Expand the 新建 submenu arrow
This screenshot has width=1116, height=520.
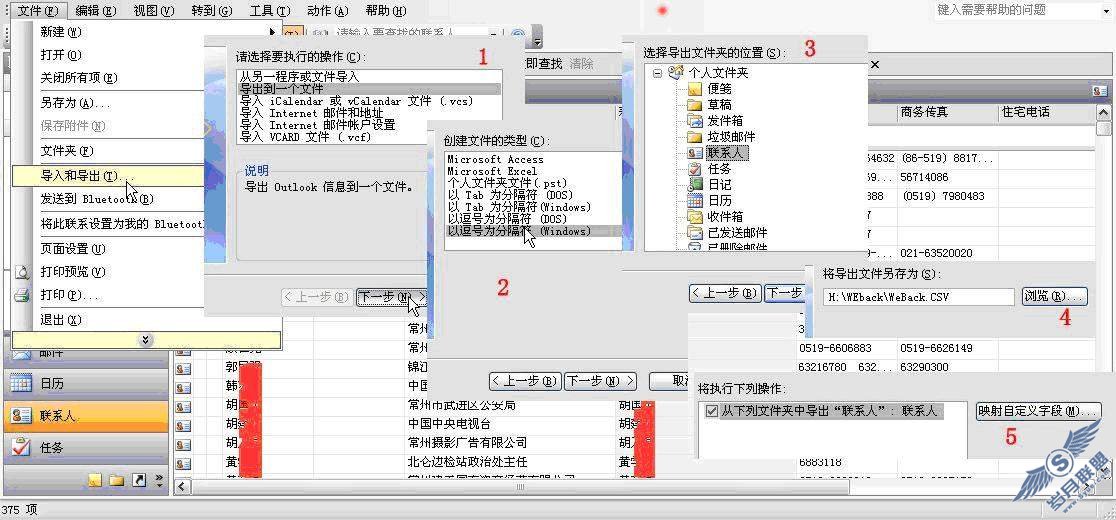pos(272,31)
